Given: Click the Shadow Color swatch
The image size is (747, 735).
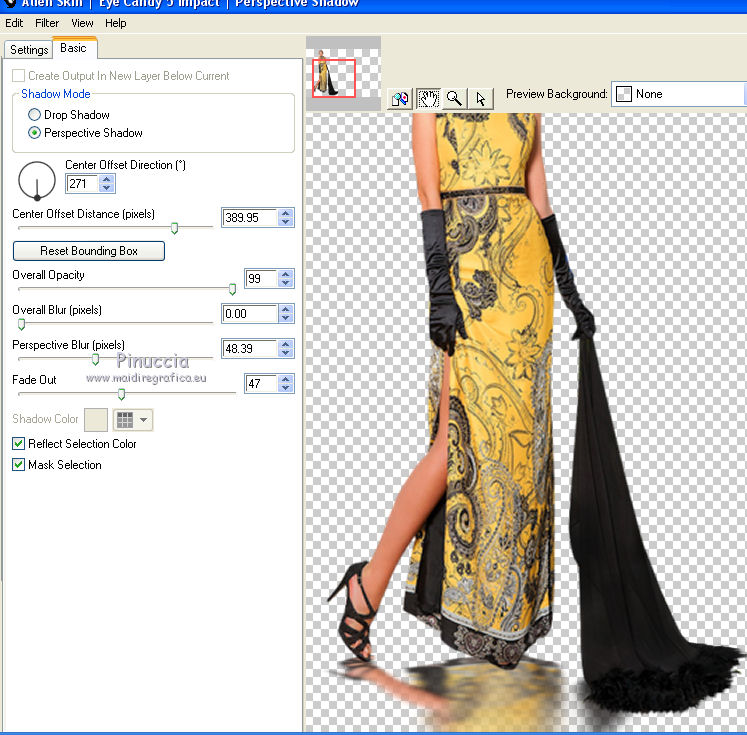Looking at the screenshot, I should click(96, 420).
